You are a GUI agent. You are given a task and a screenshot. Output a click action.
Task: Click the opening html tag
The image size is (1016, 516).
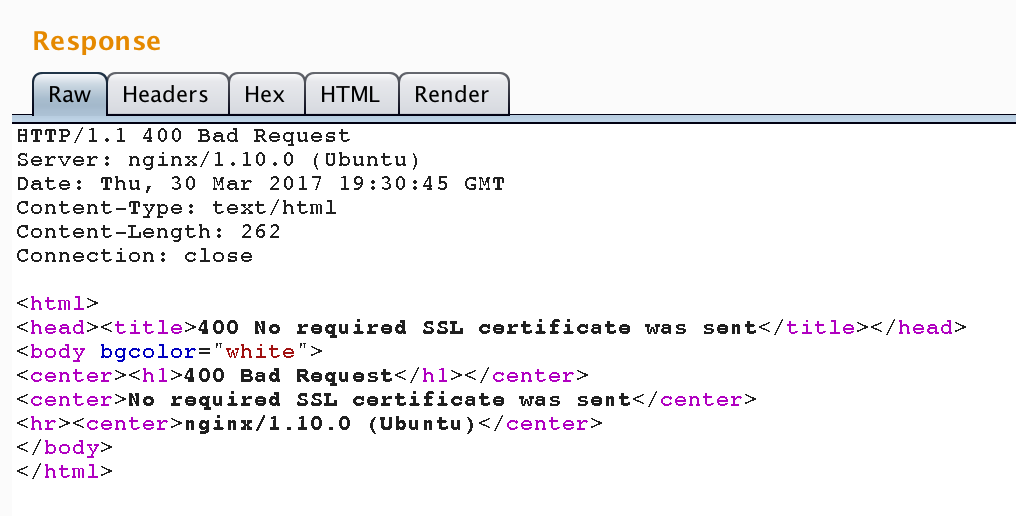58,303
